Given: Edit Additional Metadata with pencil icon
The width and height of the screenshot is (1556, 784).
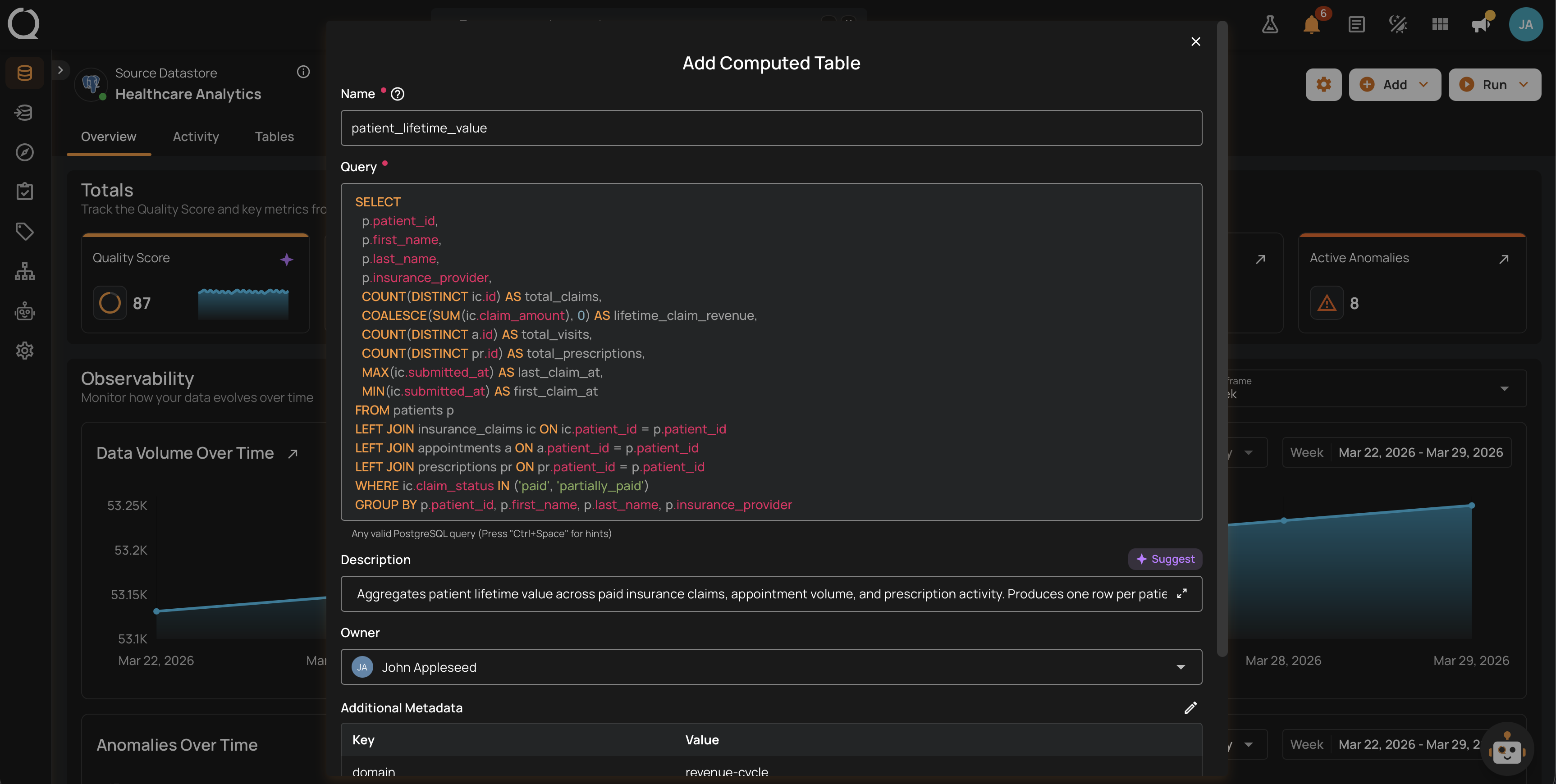Looking at the screenshot, I should 1190,708.
